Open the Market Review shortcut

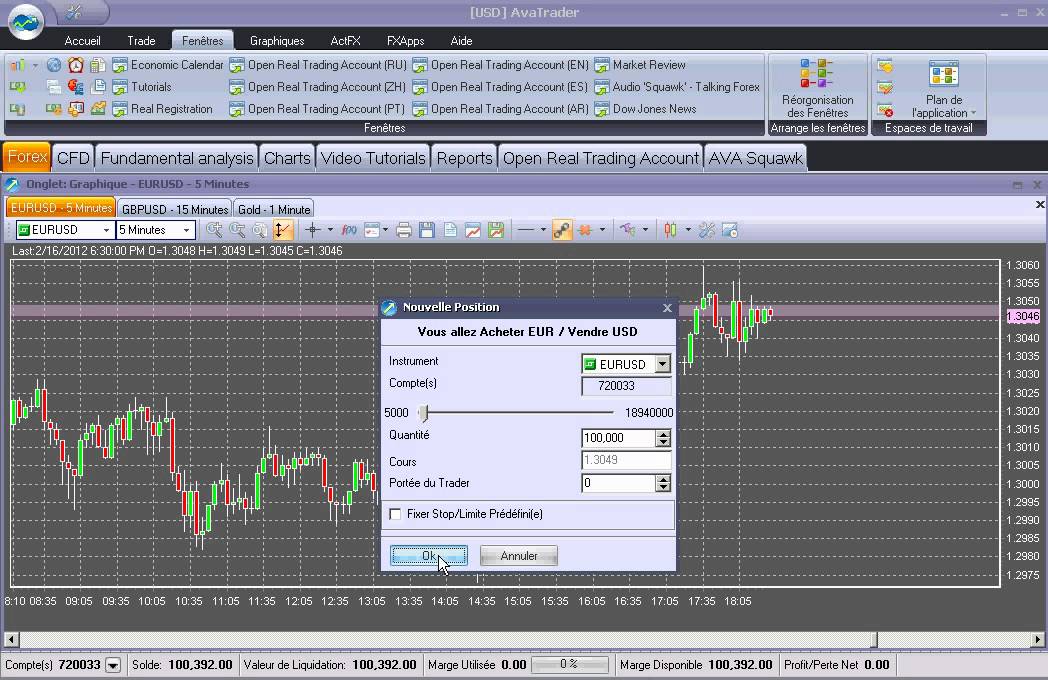pos(640,65)
